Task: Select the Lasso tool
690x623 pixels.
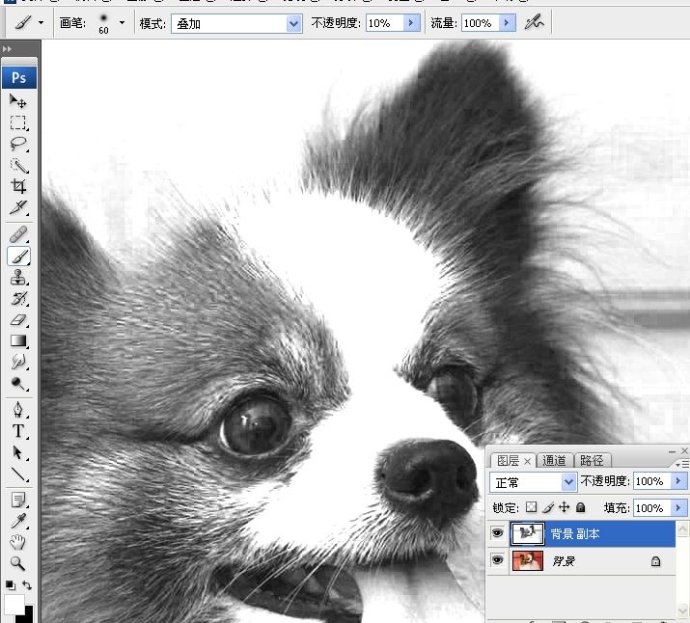Action: (18, 144)
